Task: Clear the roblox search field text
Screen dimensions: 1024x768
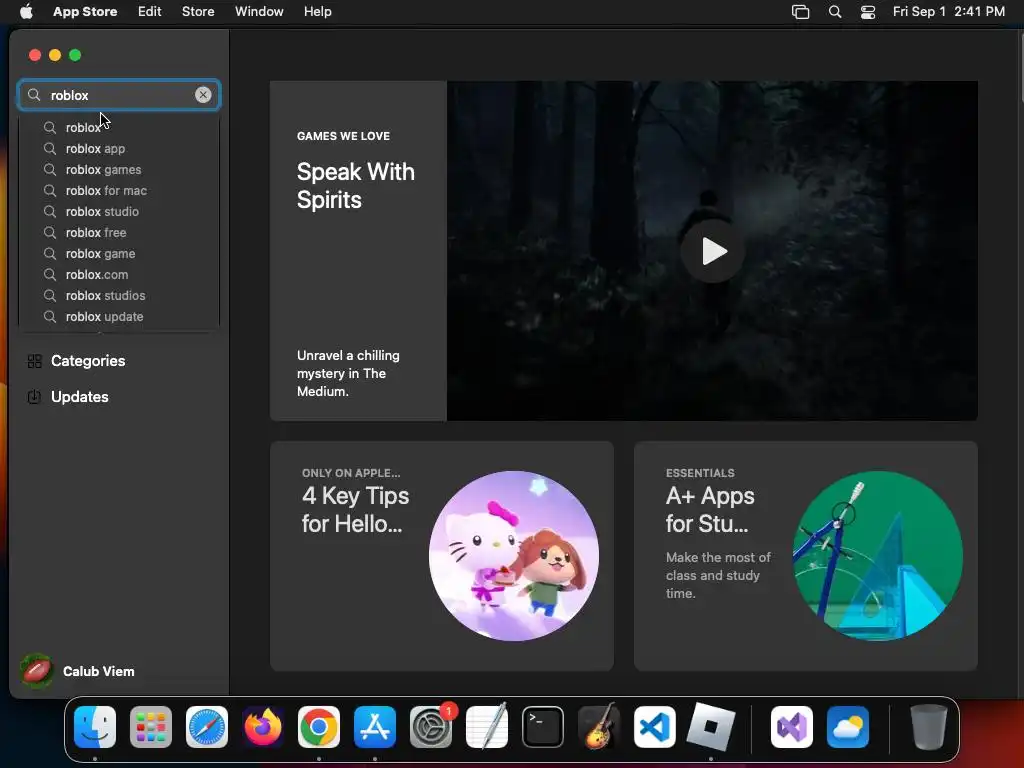Action: pyautogui.click(x=203, y=95)
